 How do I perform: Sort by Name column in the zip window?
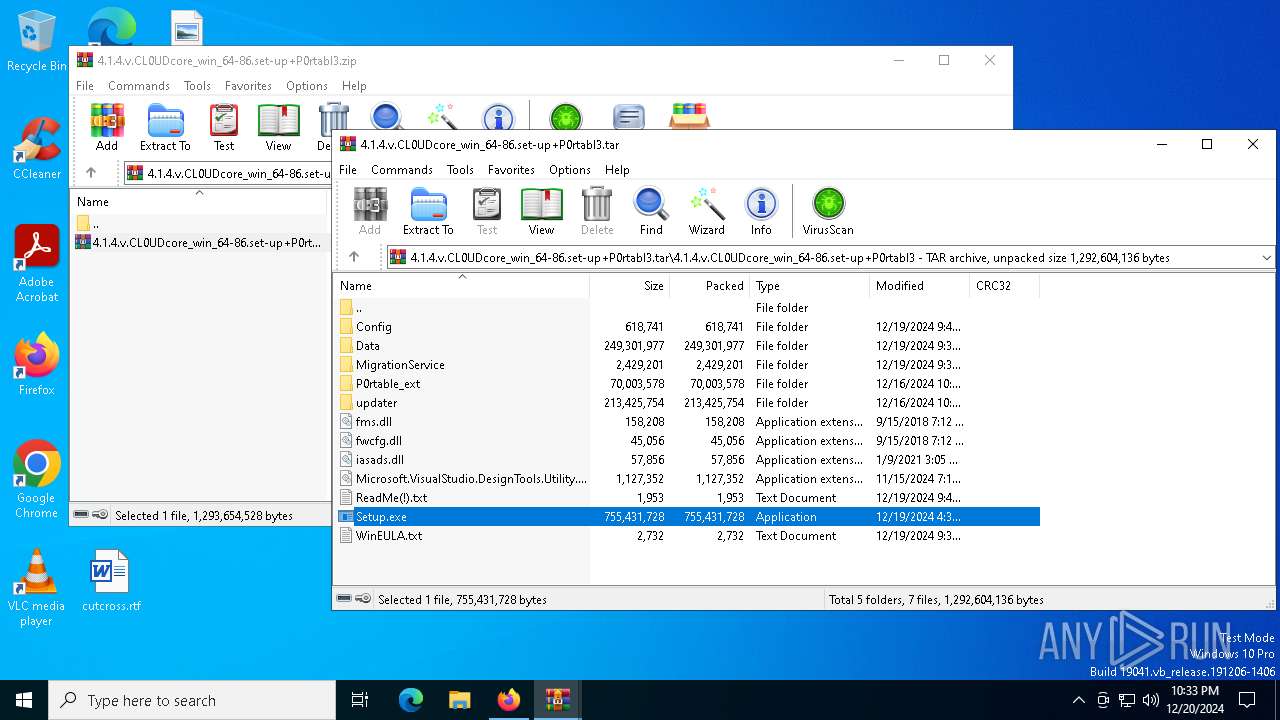point(199,202)
